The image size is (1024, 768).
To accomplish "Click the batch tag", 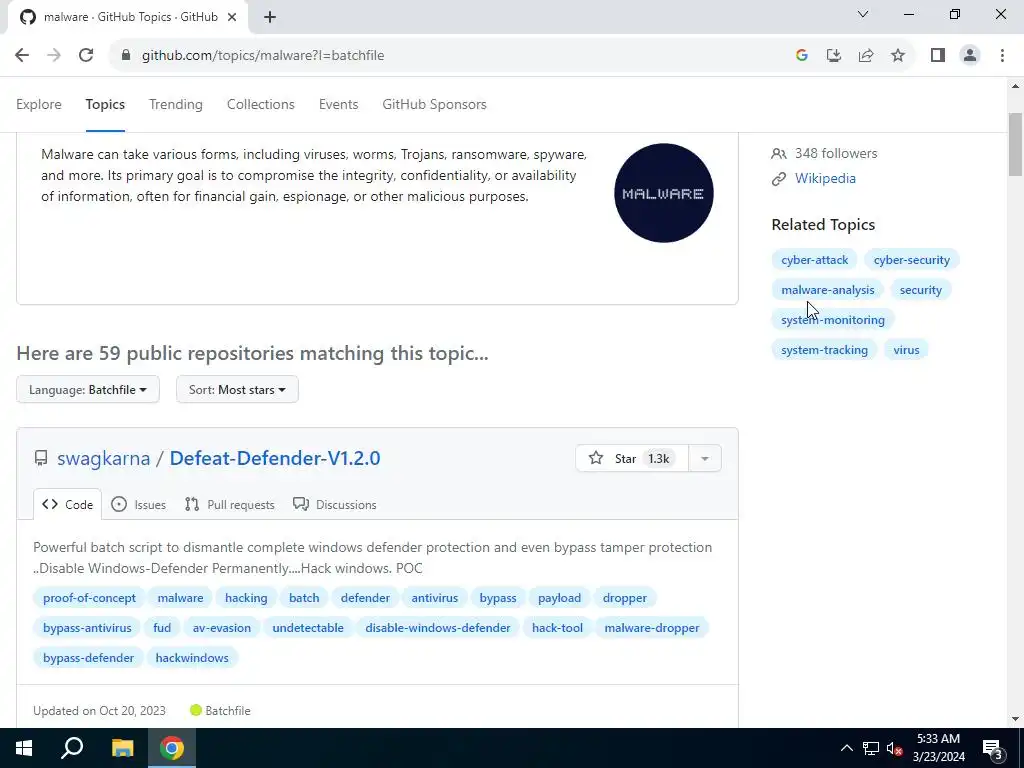I will [304, 598].
